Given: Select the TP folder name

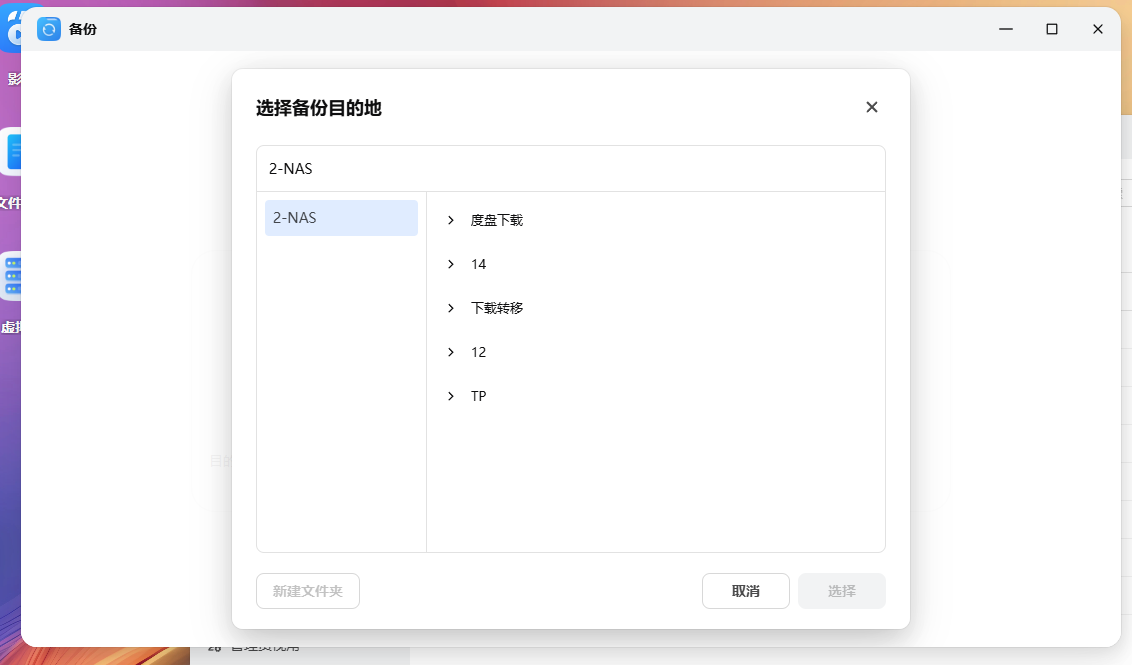Looking at the screenshot, I should click(479, 396).
